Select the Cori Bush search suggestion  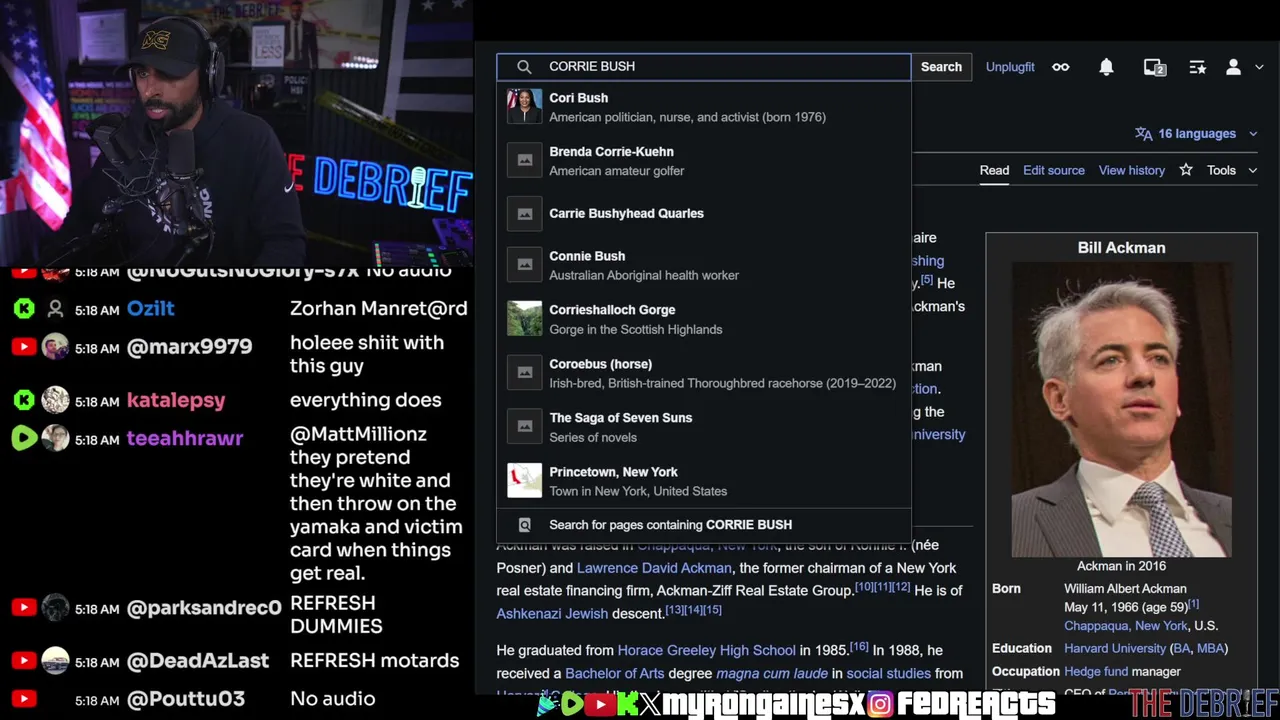coord(704,107)
